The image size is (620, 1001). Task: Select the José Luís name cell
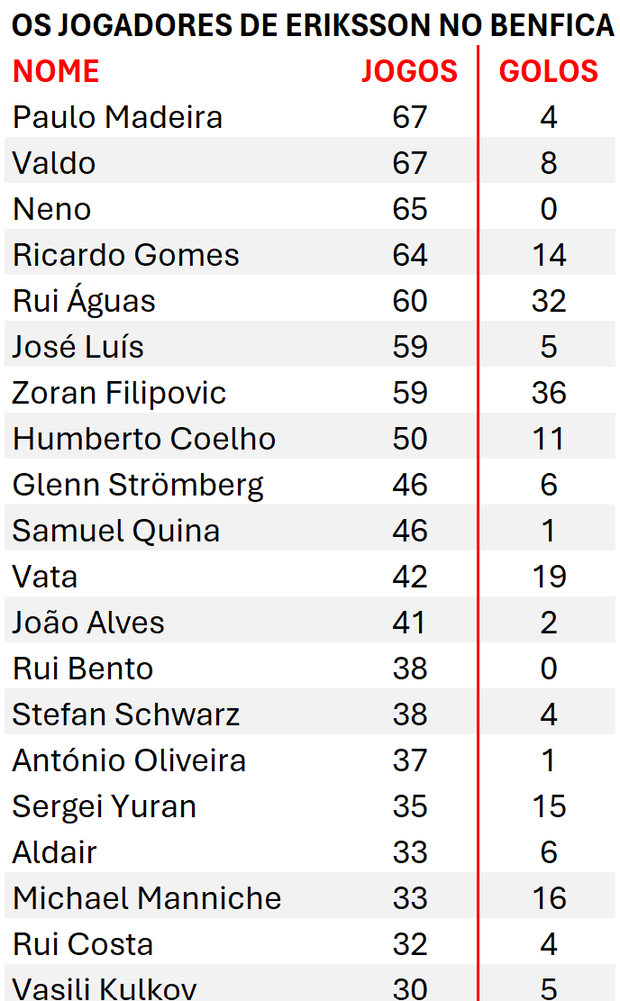(78, 347)
